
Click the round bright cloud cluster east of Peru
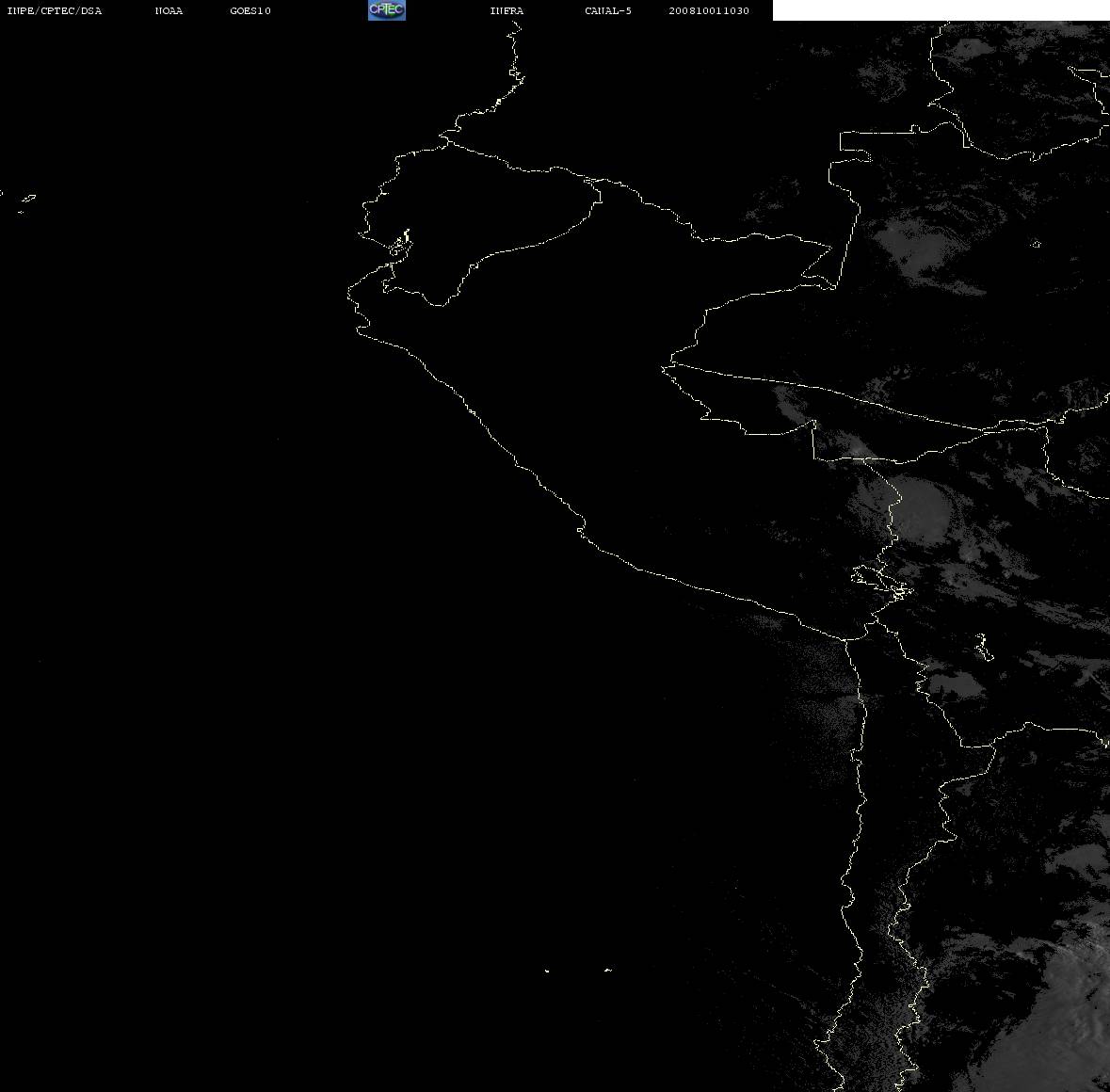921,508
